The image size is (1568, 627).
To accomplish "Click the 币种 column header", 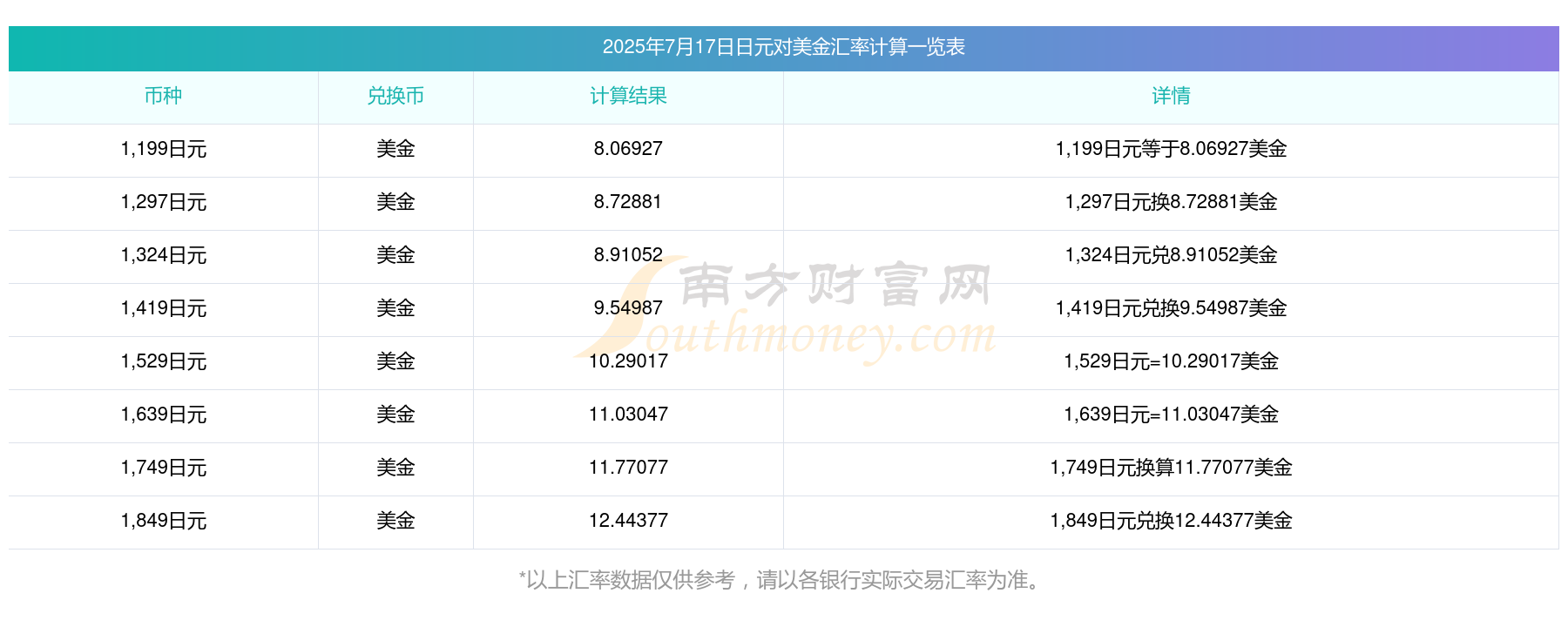I will click(x=163, y=96).
